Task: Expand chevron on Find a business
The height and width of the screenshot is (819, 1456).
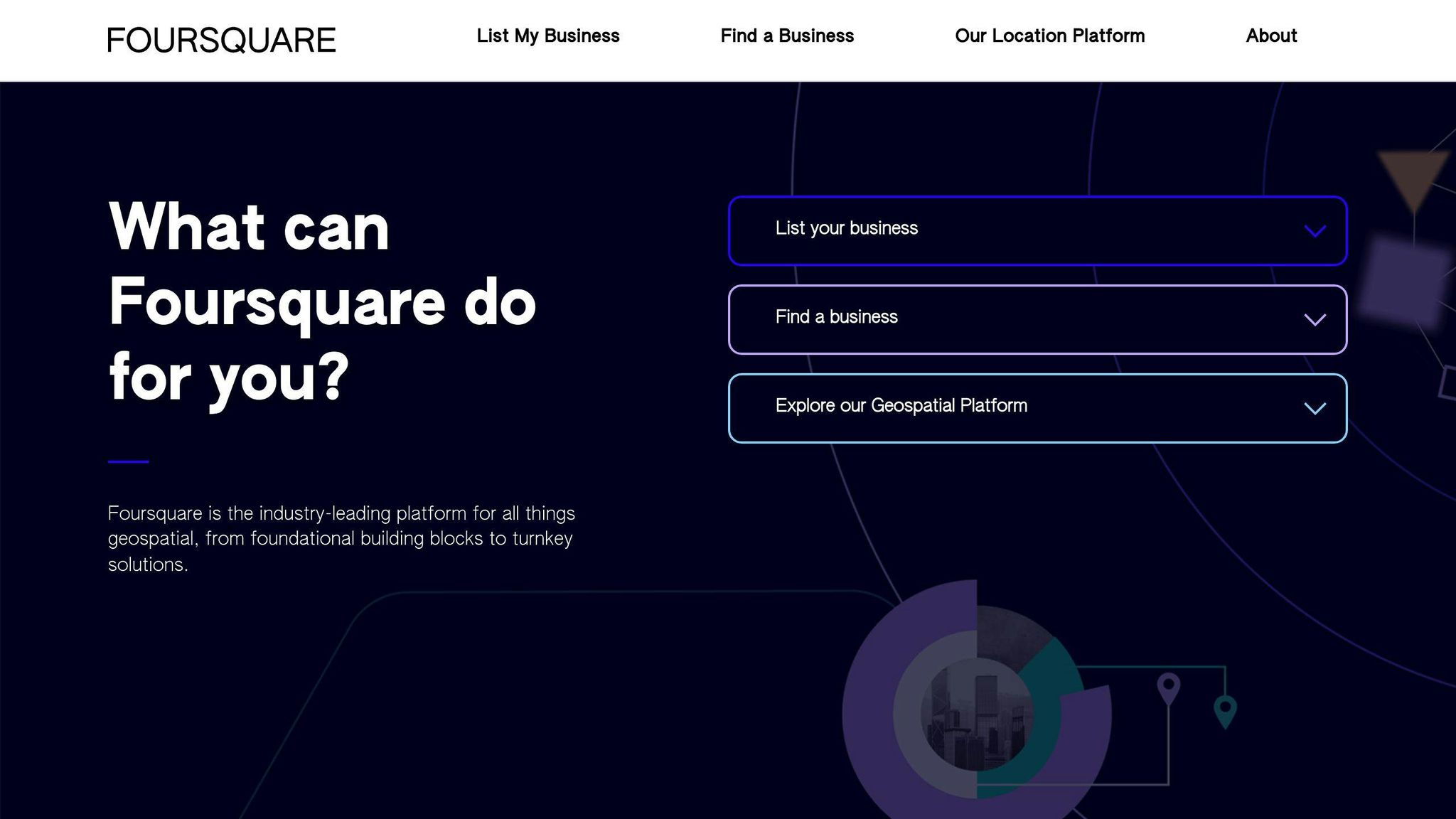Action: (1315, 320)
